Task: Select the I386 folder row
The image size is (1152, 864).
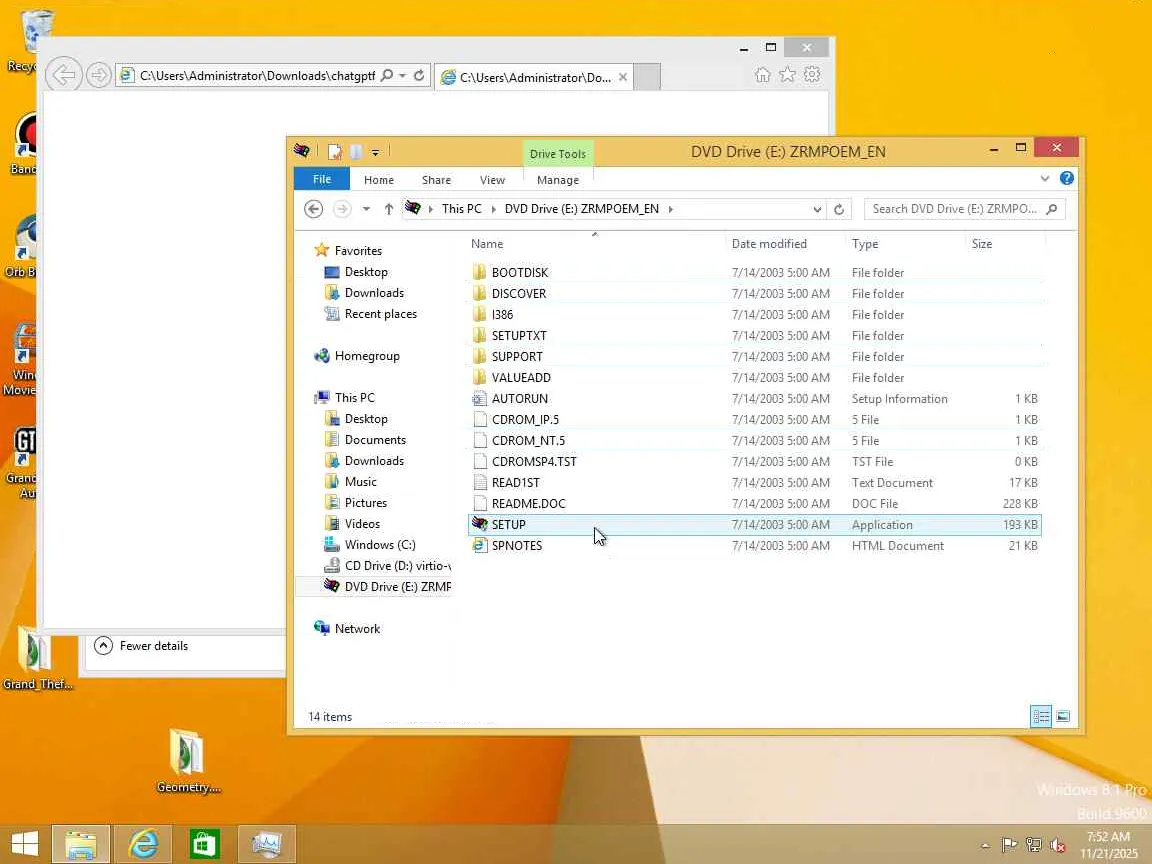Action: click(754, 314)
